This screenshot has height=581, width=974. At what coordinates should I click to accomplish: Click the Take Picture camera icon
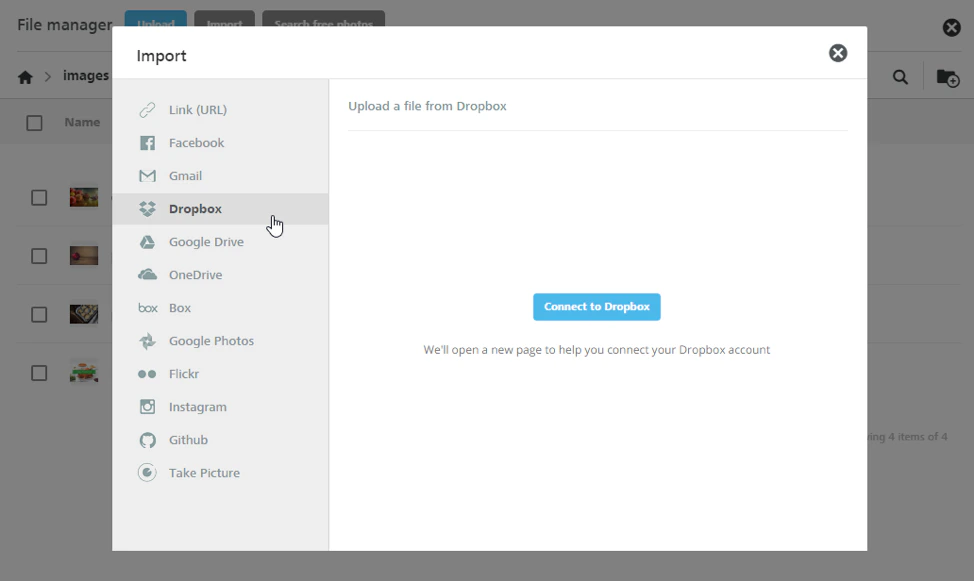[x=147, y=473]
